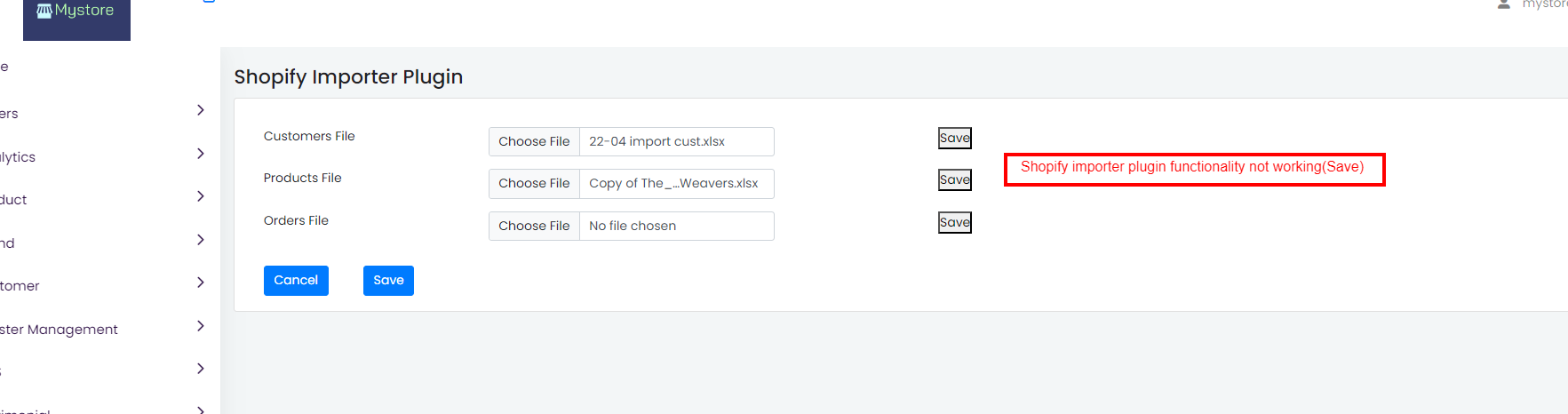Viewport: 1568px width, 414px height.
Task: Click the blue Save button
Action: 388,281
